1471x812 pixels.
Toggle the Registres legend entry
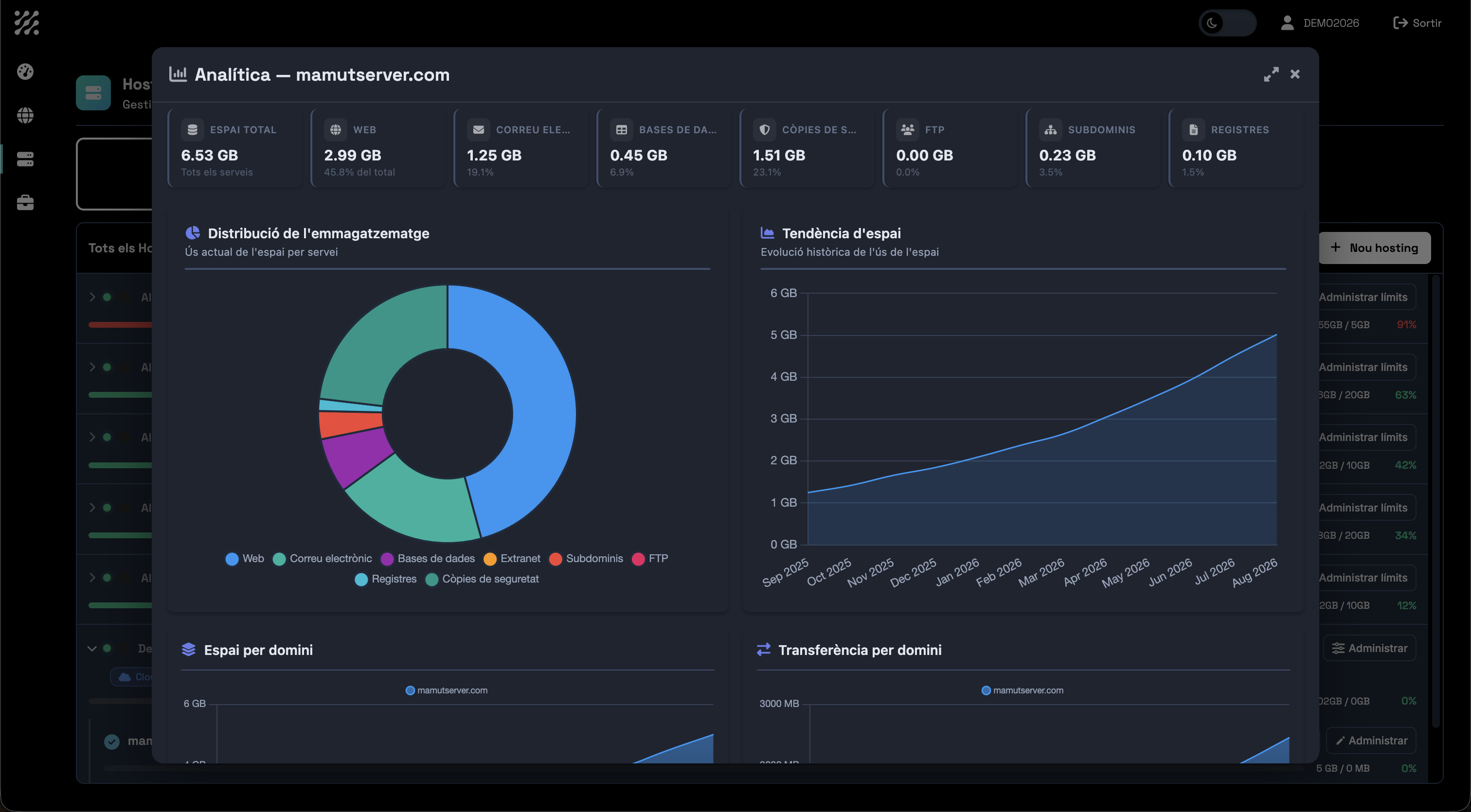[x=385, y=579]
